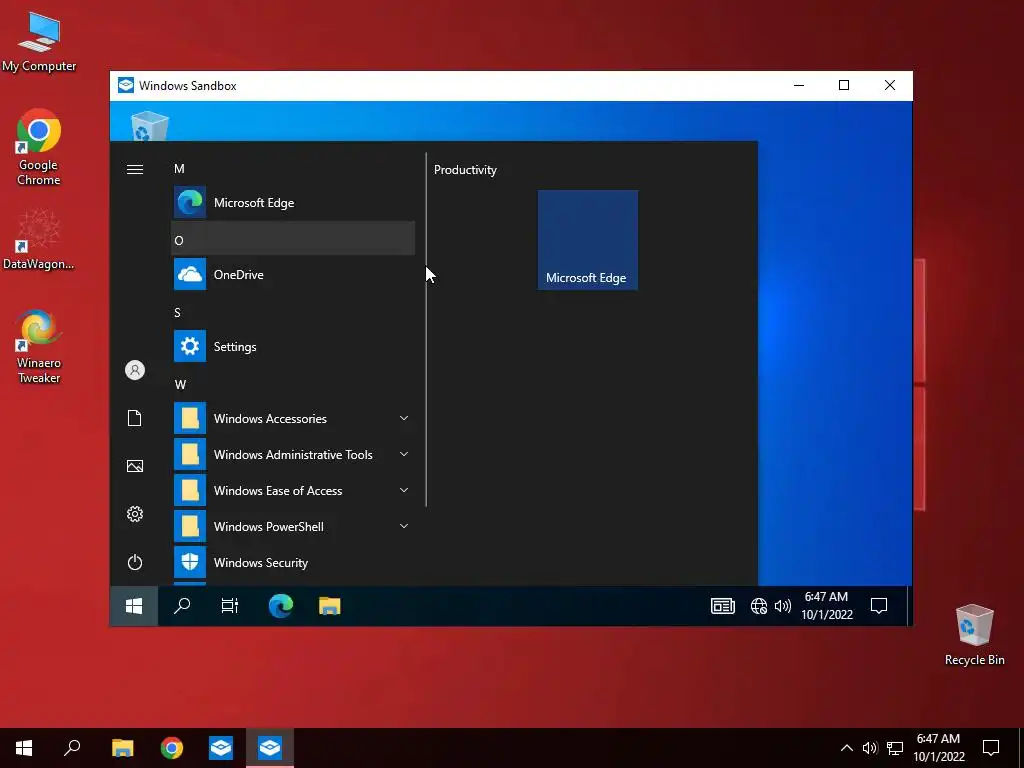Launch OneDrive from the Start menu list
Screen dimensions: 1024x768
coord(294,274)
